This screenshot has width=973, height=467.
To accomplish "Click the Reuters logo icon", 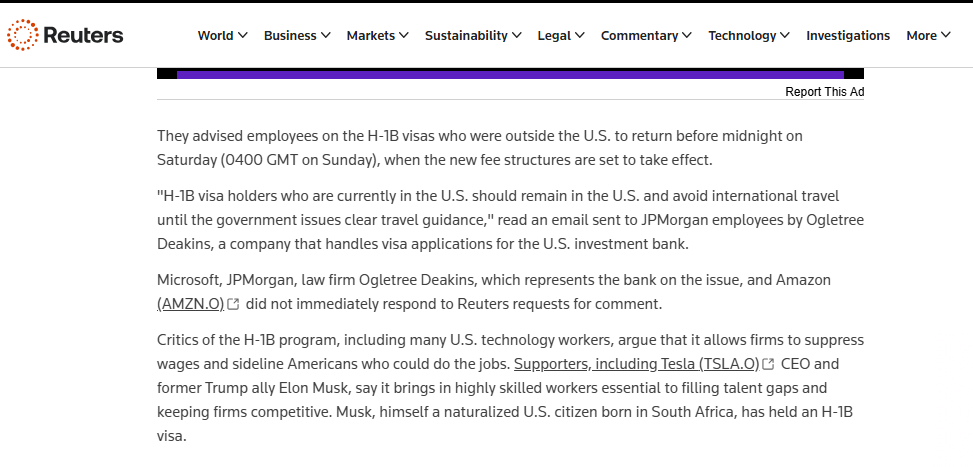I will click(24, 35).
